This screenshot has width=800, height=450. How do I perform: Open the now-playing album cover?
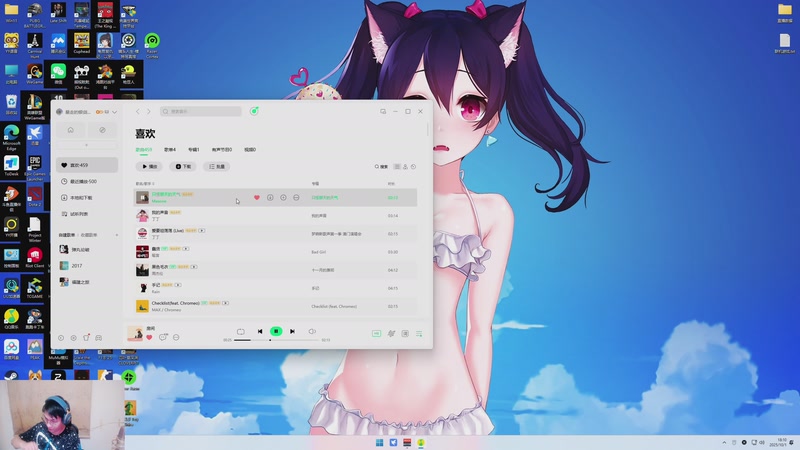pos(135,333)
